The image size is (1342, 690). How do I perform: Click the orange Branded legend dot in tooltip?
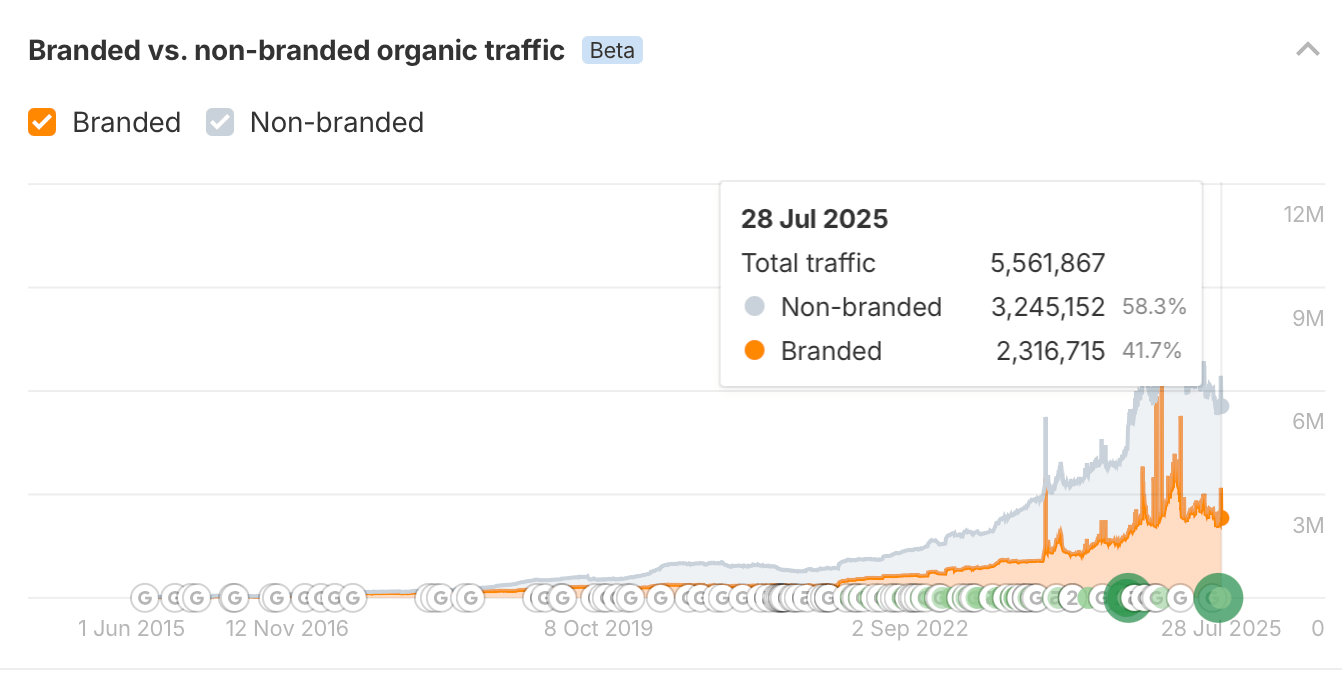coord(755,351)
